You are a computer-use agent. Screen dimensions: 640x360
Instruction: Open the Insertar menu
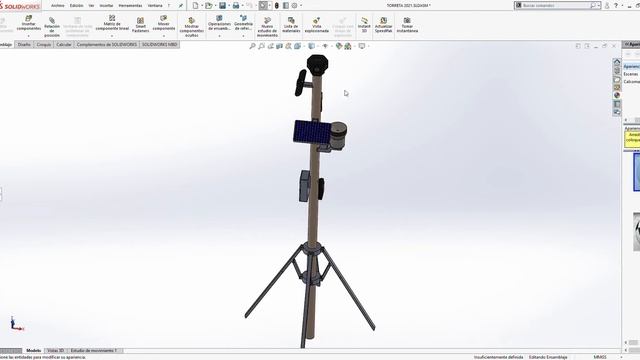click(x=106, y=6)
